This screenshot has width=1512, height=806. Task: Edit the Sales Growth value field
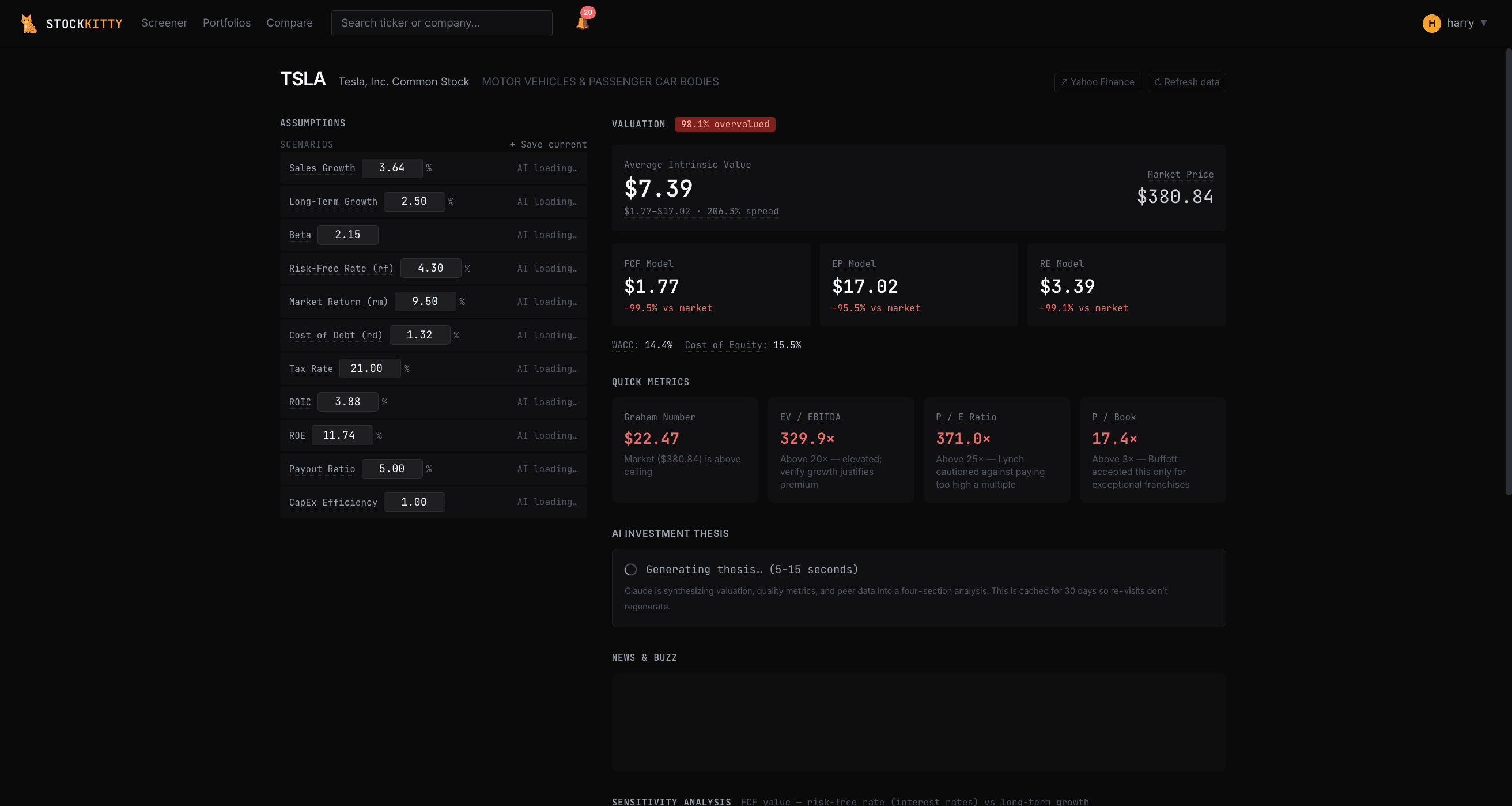click(x=391, y=168)
